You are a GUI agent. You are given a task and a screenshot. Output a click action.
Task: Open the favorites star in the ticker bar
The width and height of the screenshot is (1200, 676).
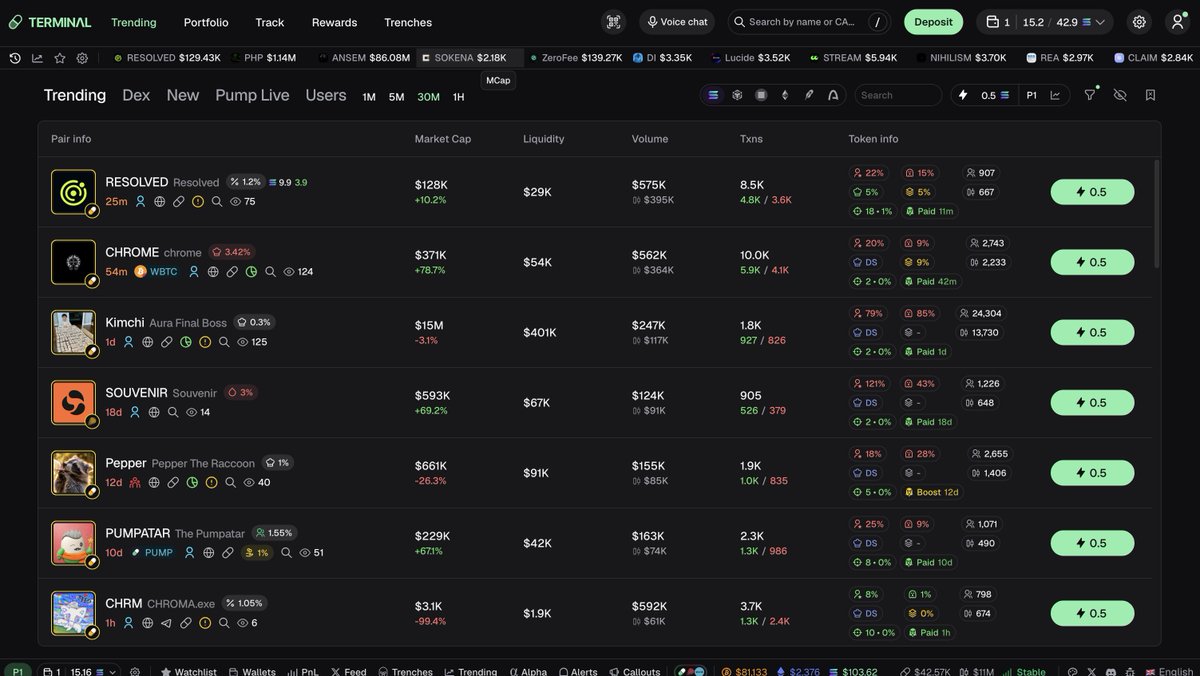point(59,58)
